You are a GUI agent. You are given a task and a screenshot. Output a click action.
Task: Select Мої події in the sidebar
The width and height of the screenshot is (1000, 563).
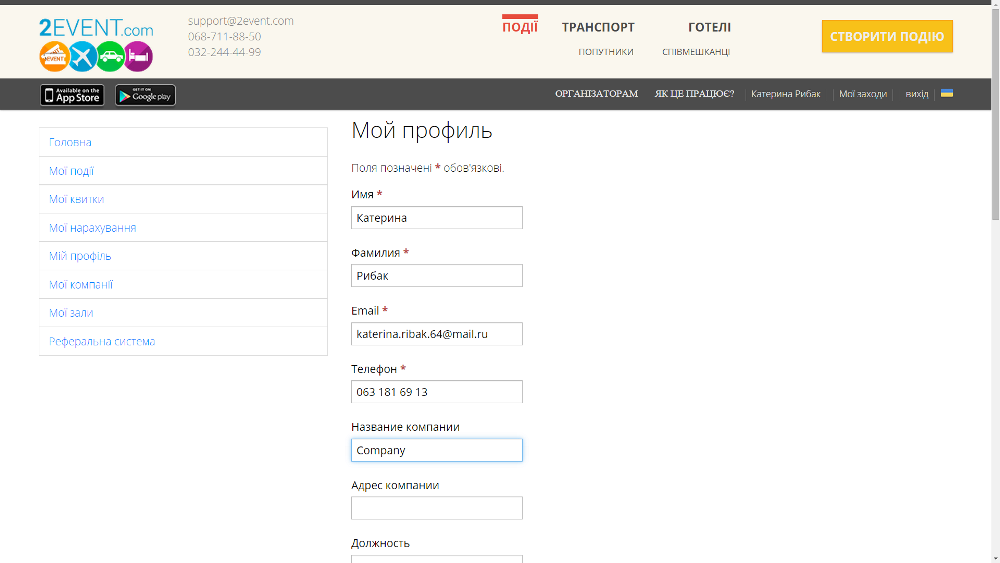pyautogui.click(x=72, y=171)
